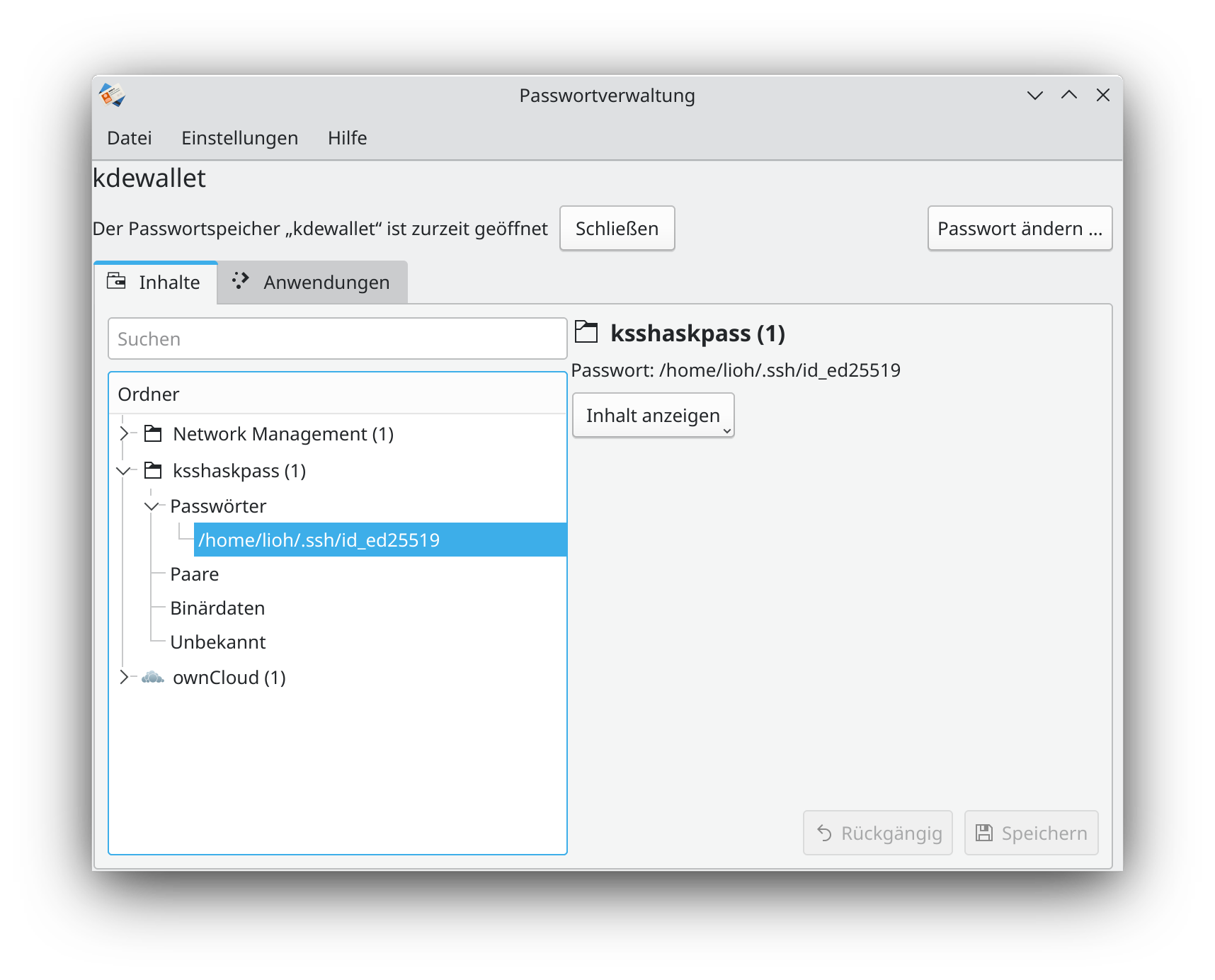Open the Inhalt anzeigen dropdown button
Viewport: 1215px width, 980px height.
(x=653, y=415)
